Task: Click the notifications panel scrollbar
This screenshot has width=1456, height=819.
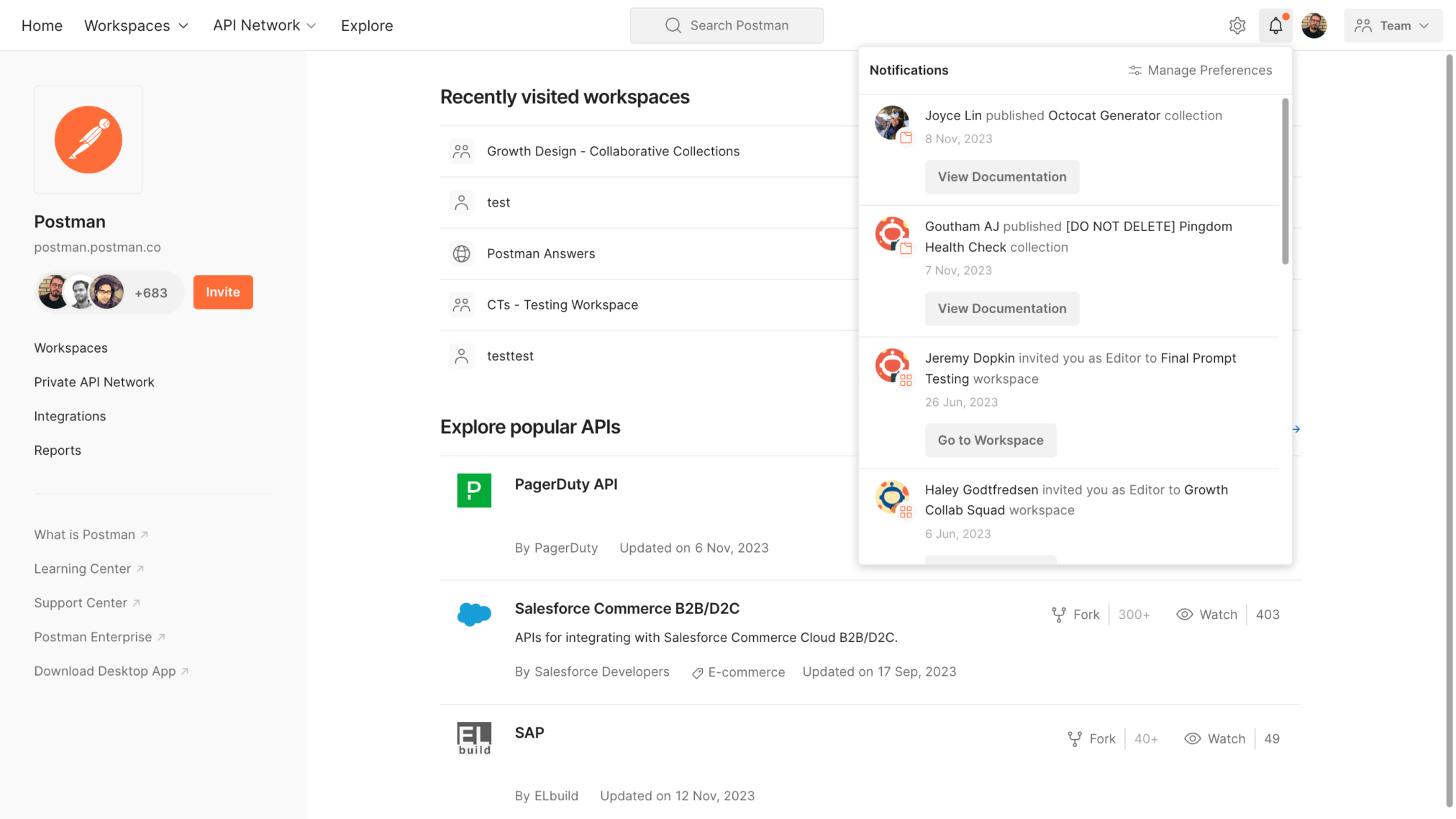Action: 1285,181
